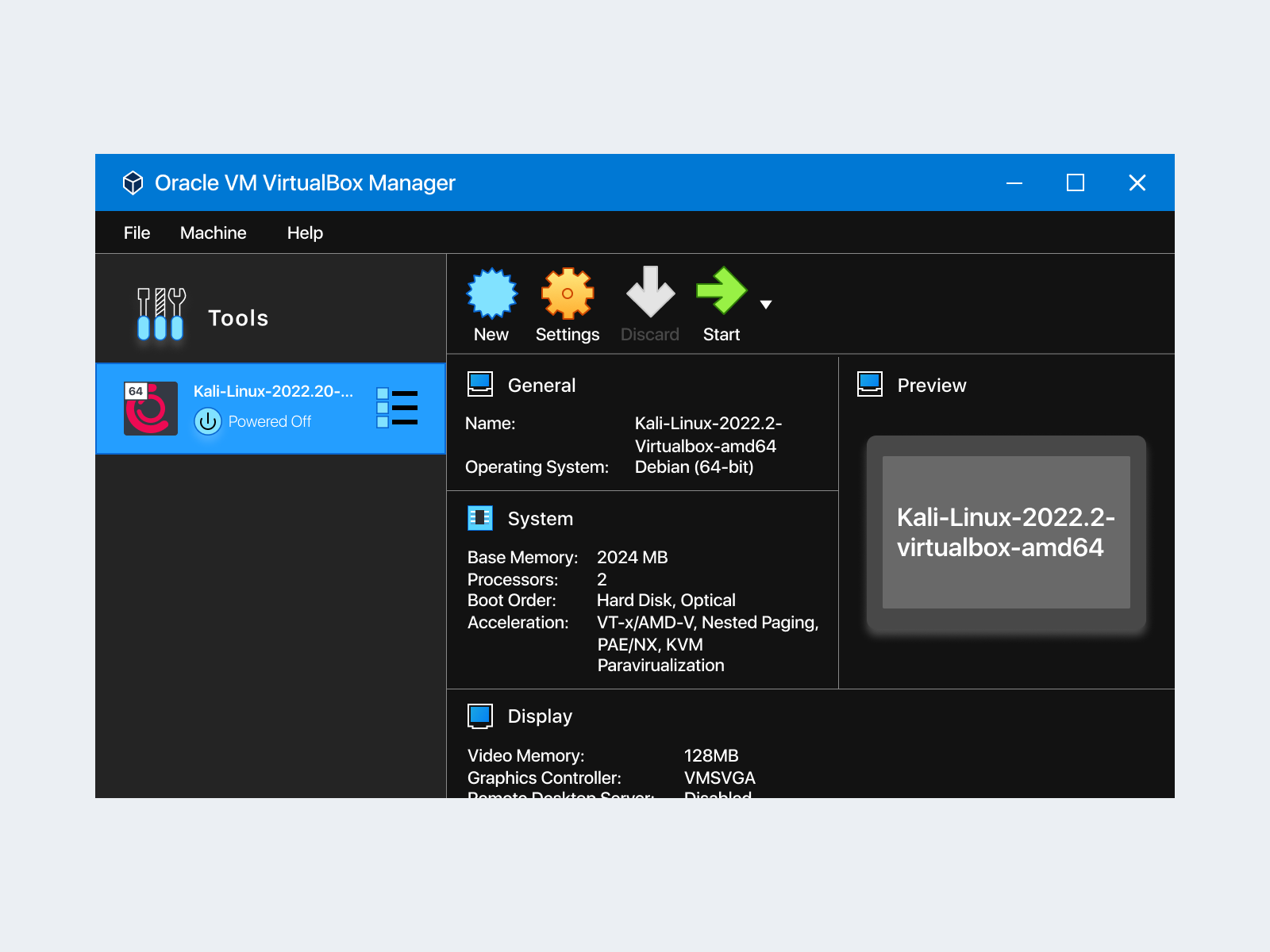Click the Base Memory: label
This screenshot has width=1270, height=952.
point(523,557)
